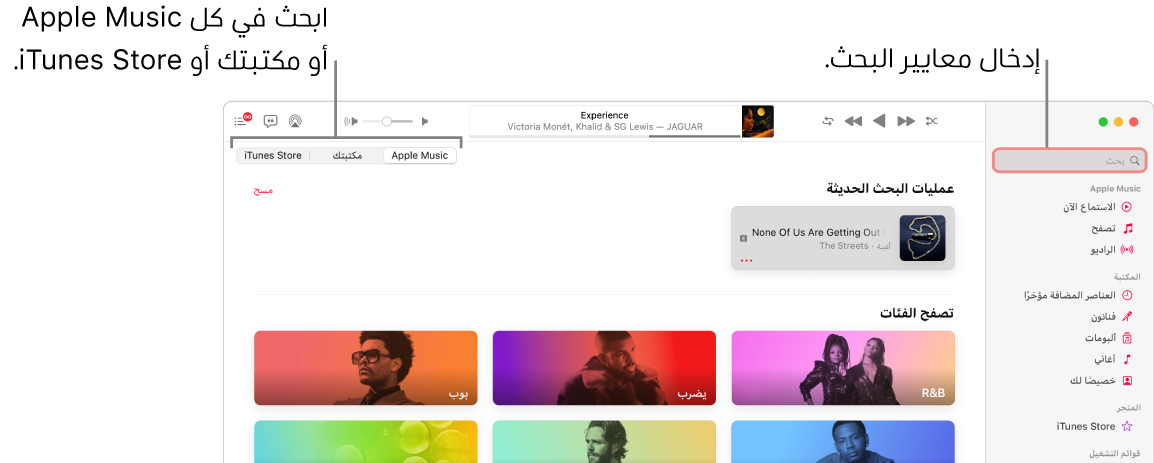Click the magnifying glass icon in search field
Screen dimensions: 1154x463
click(1135, 160)
